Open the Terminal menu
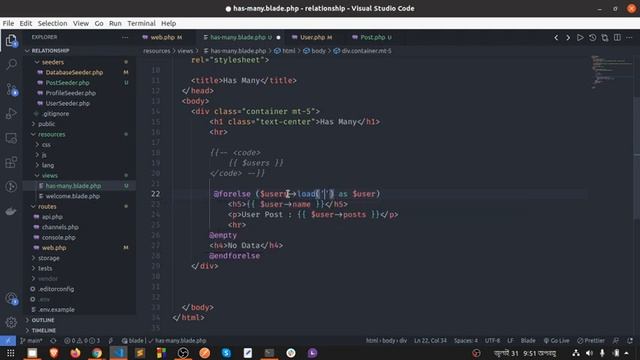This screenshot has width=640, height=360. pos(141,23)
